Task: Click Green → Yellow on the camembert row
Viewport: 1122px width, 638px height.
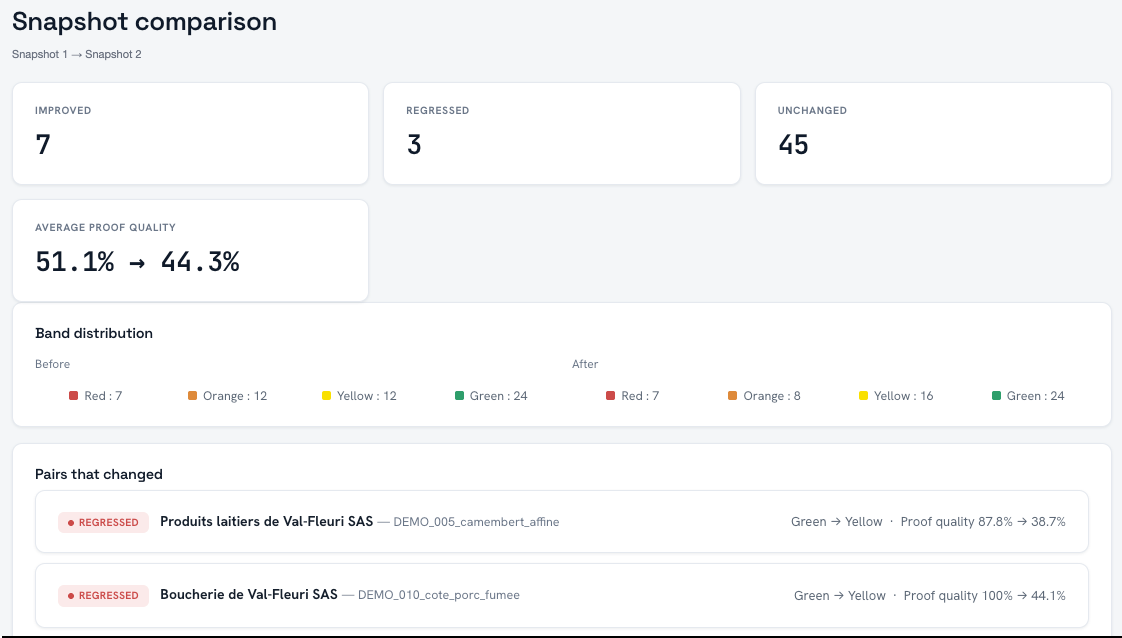Action: (836, 522)
